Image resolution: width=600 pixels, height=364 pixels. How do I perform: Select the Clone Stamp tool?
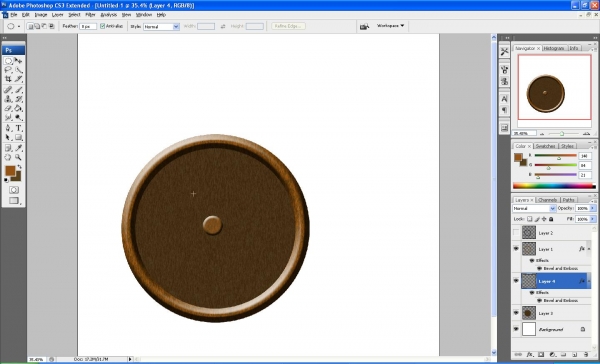coord(8,99)
